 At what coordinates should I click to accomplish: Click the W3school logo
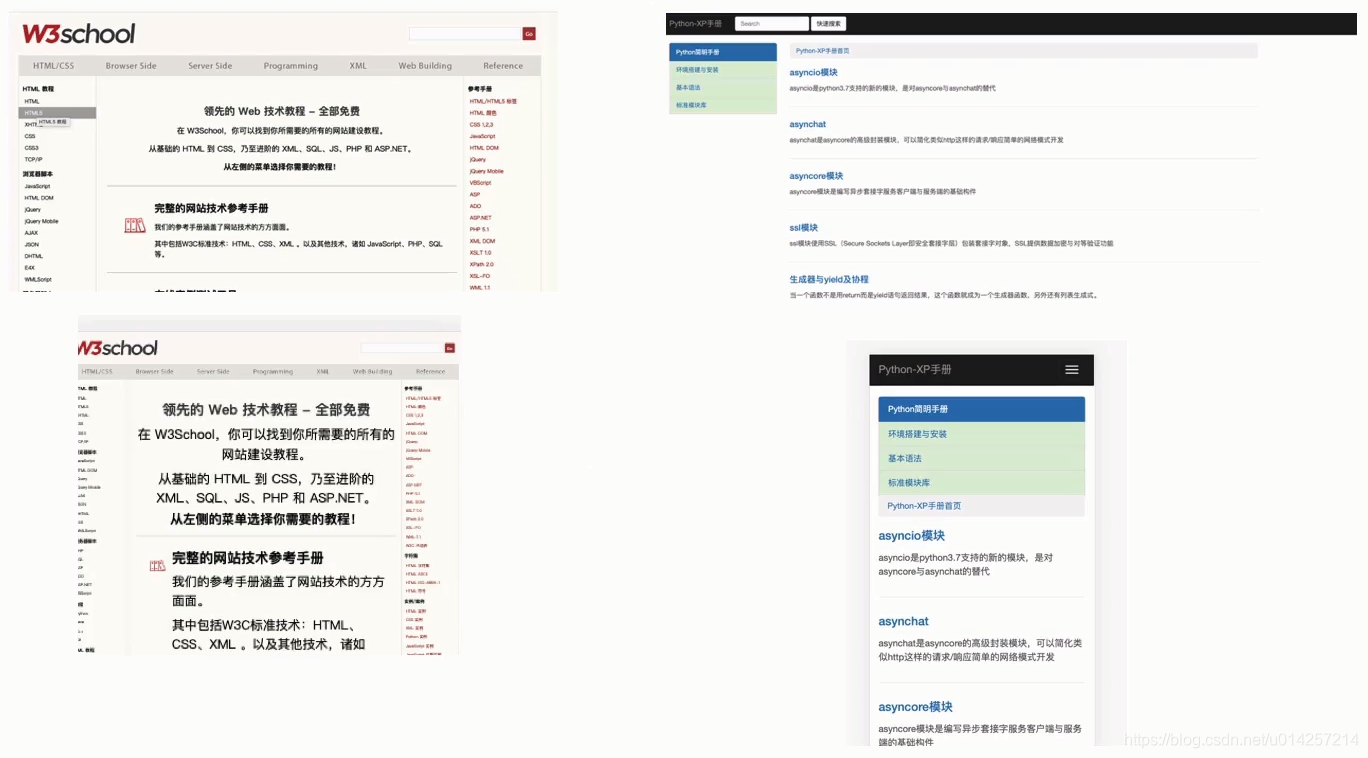coord(77,33)
